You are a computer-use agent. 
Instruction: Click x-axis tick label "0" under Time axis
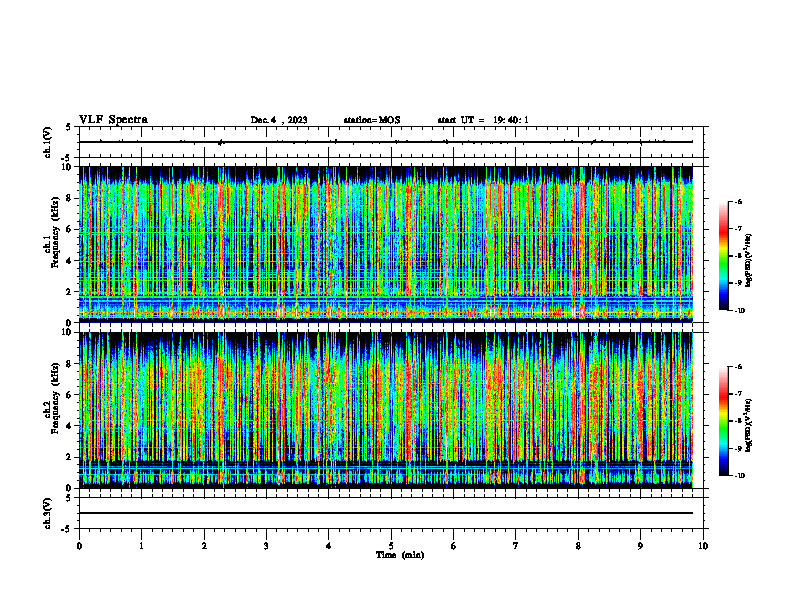tap(79, 546)
